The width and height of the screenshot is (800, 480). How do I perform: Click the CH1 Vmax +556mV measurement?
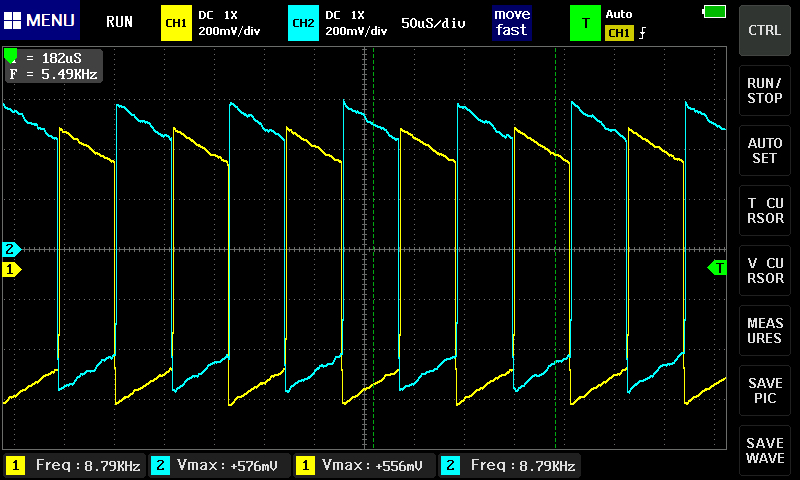(x=365, y=465)
